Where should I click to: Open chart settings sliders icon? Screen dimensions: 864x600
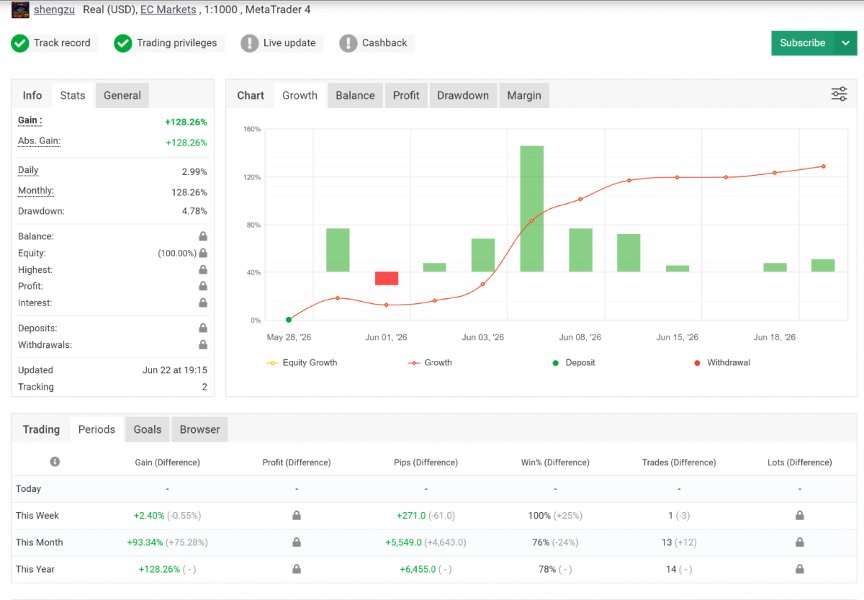tap(839, 94)
